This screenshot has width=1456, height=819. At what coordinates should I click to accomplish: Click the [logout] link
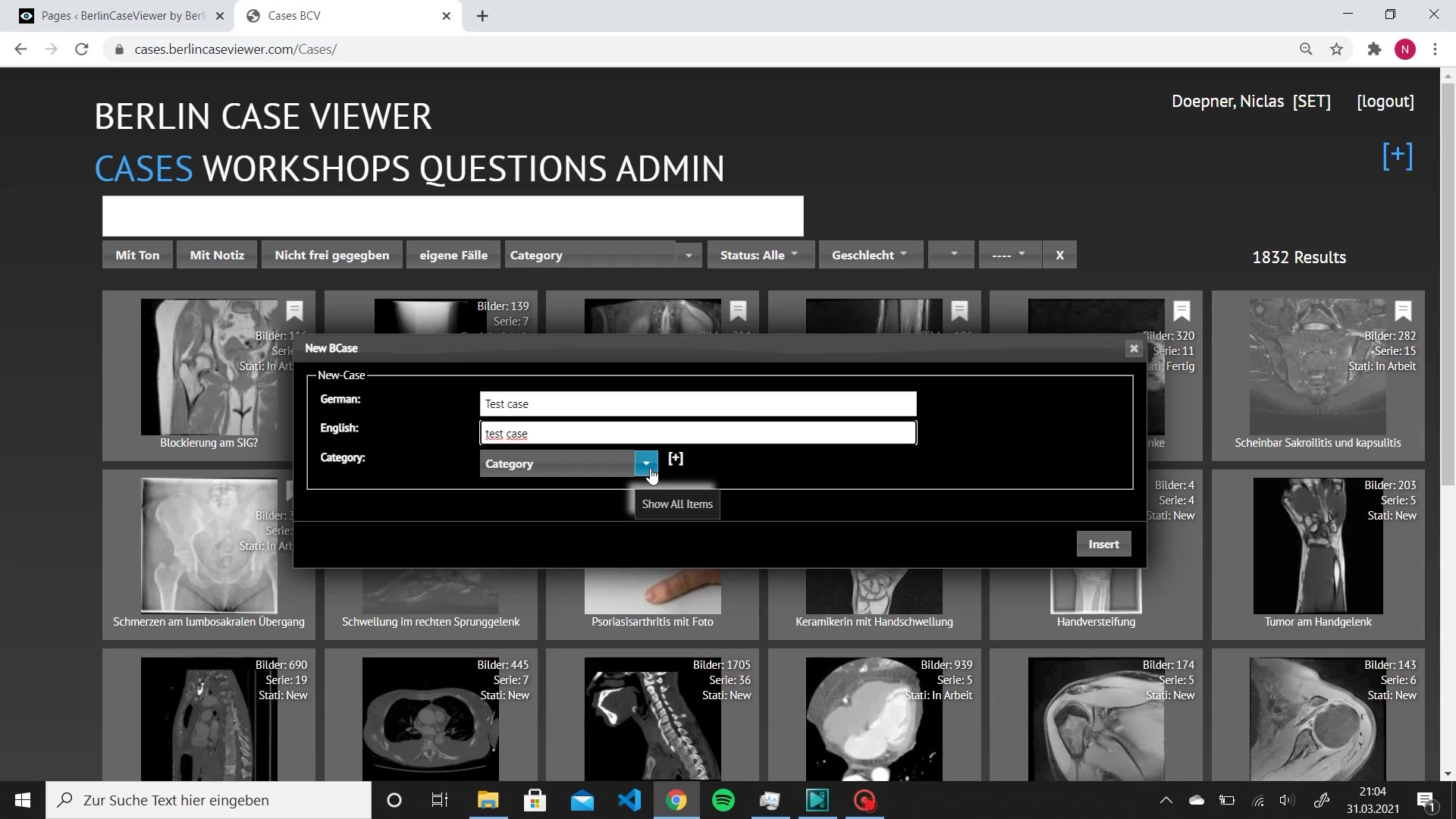click(x=1385, y=102)
